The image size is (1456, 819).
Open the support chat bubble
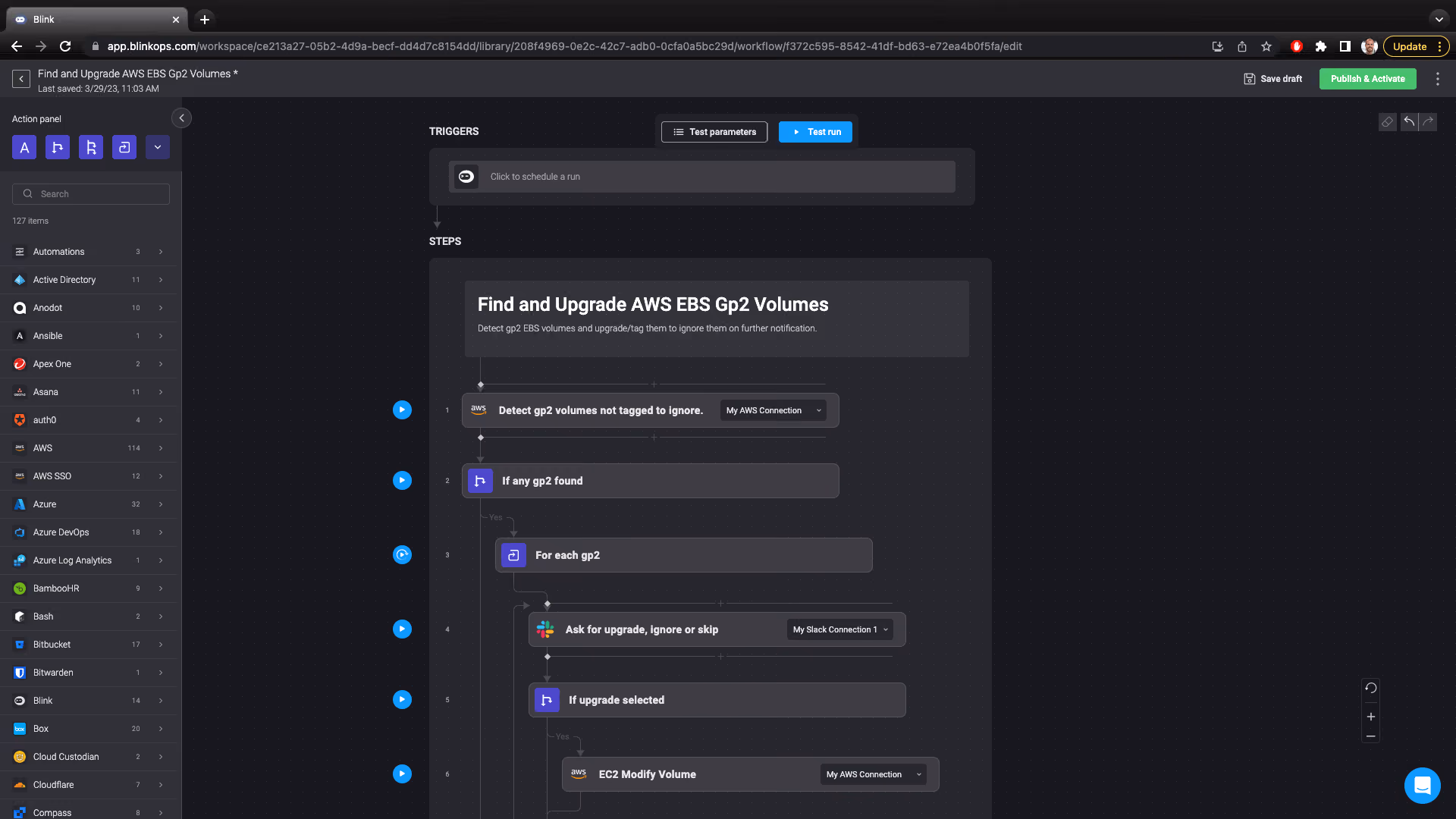click(x=1422, y=786)
